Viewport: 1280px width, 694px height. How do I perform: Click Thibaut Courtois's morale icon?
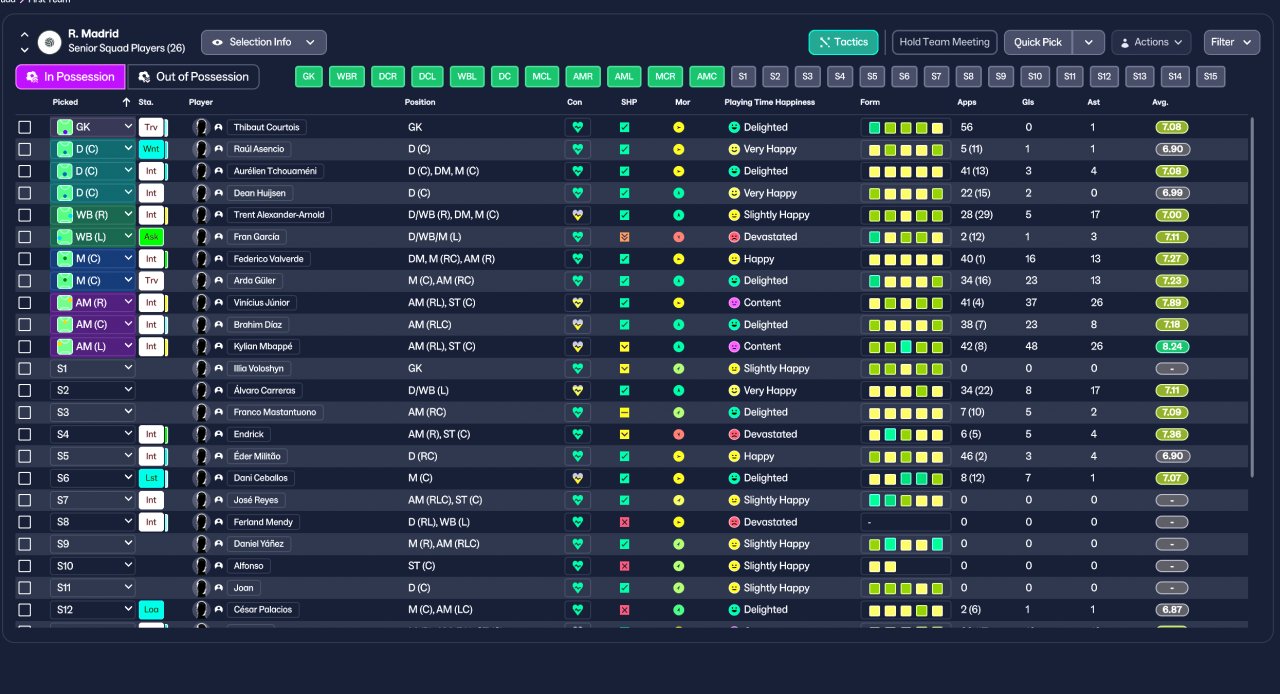coord(679,127)
